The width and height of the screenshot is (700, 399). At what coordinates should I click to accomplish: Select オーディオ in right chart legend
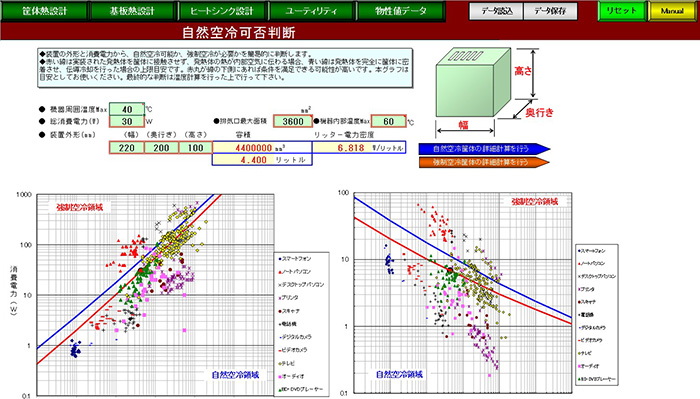[589, 366]
